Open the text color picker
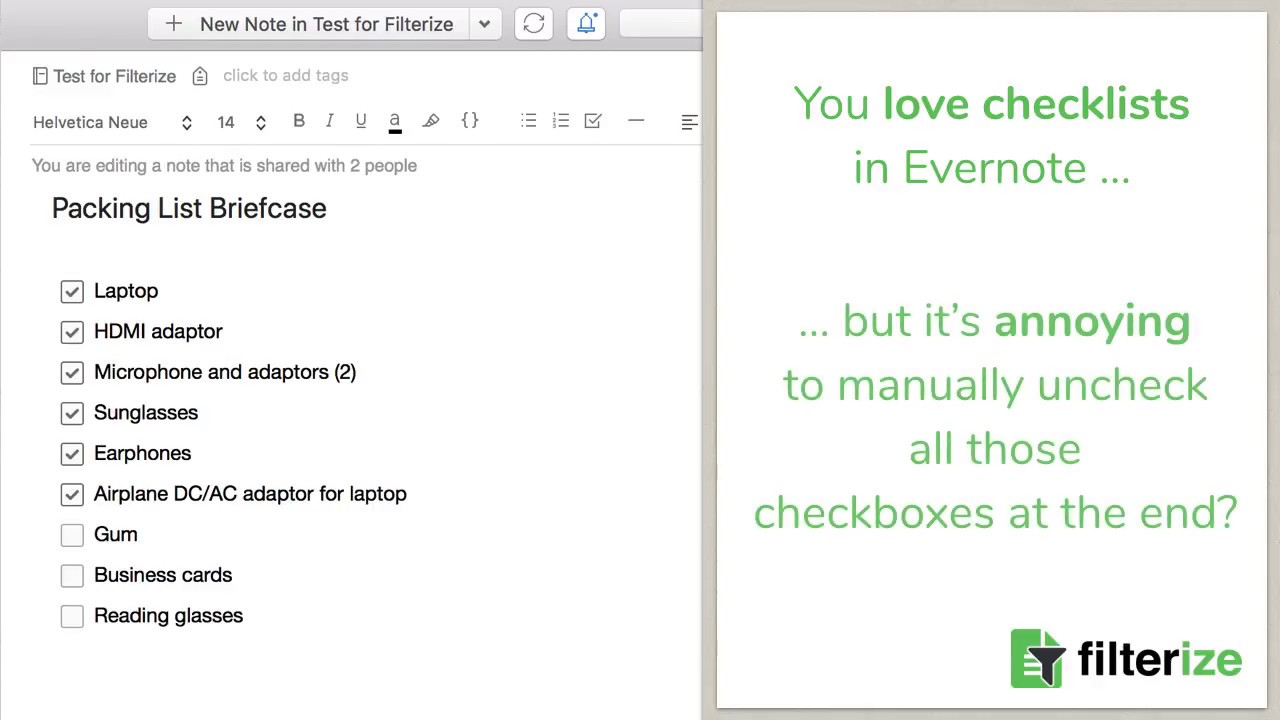1280x720 pixels. coord(395,122)
